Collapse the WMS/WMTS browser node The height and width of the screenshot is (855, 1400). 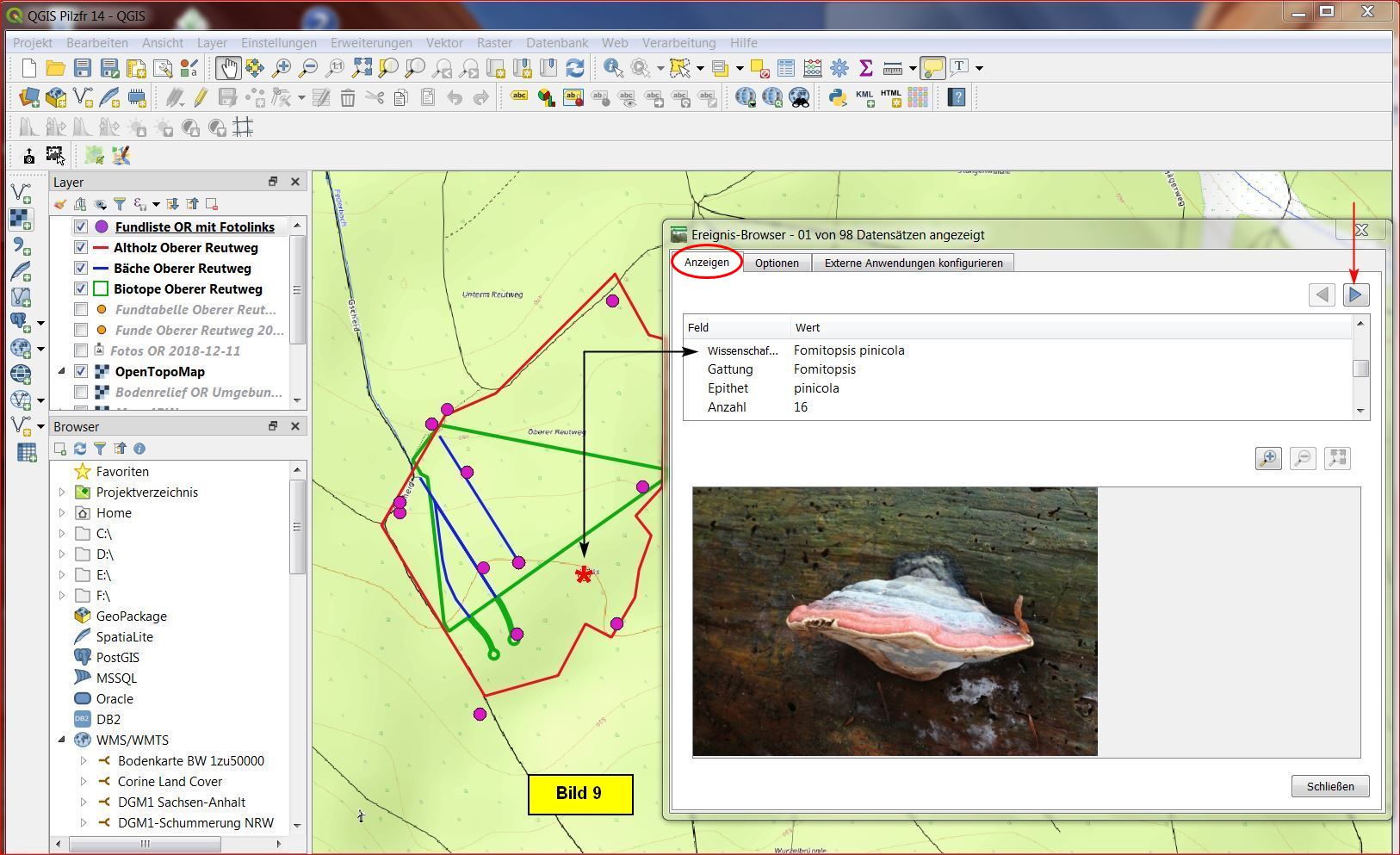[x=62, y=740]
